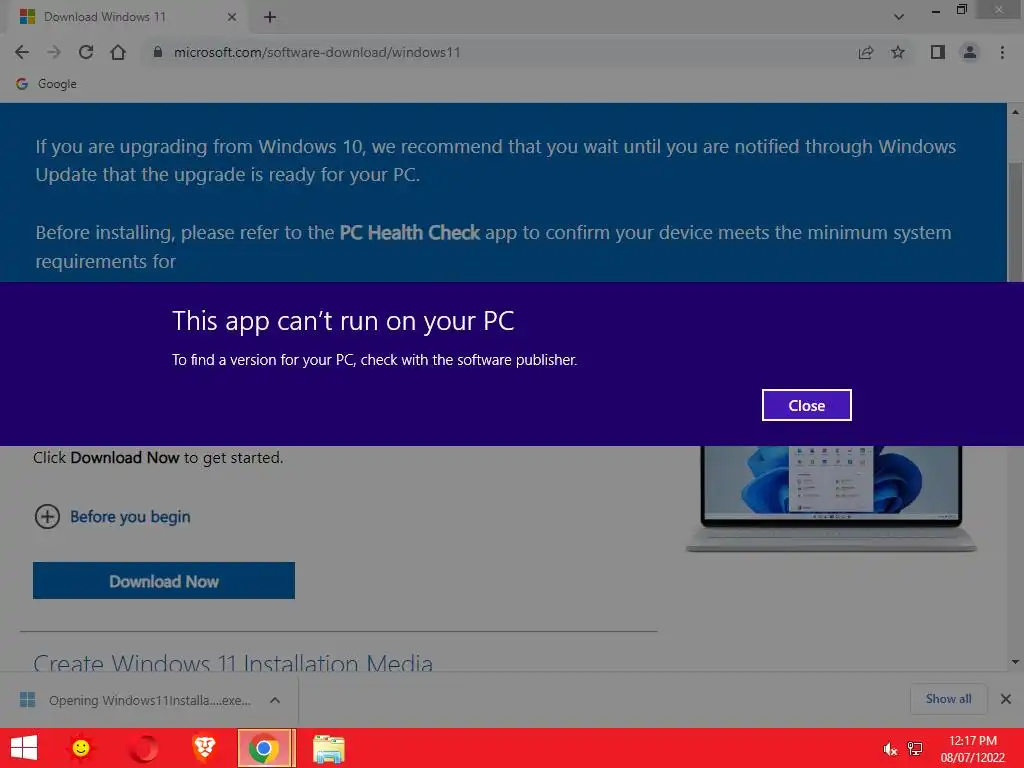This screenshot has height=768, width=1024.
Task: Go back to the previous page
Action: pos(22,52)
